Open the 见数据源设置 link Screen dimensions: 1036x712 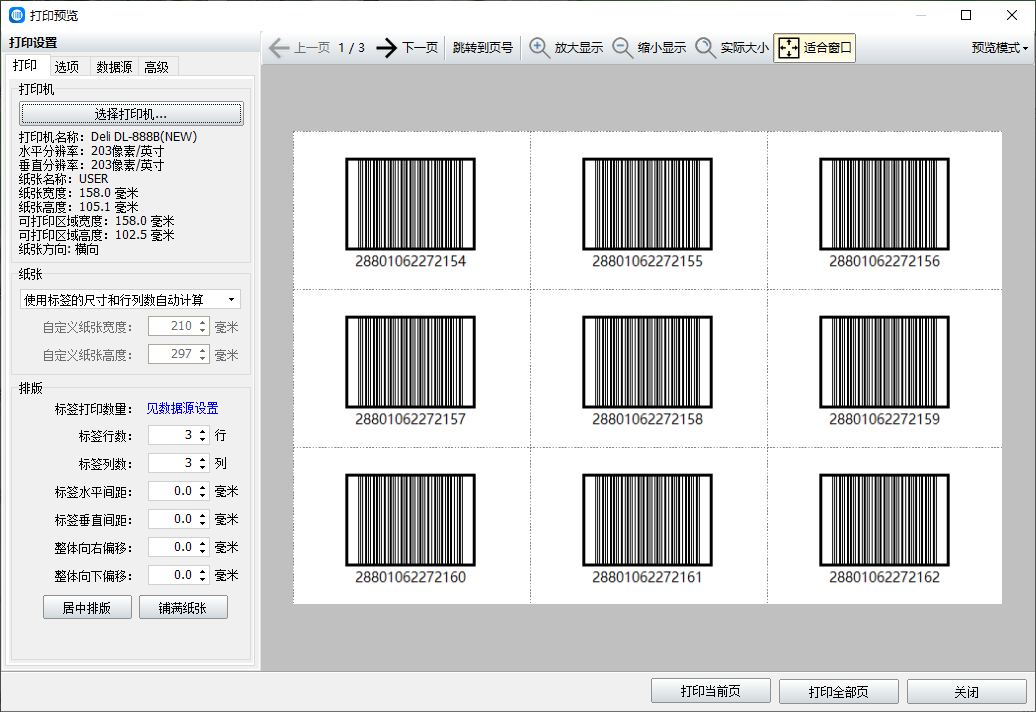point(182,408)
